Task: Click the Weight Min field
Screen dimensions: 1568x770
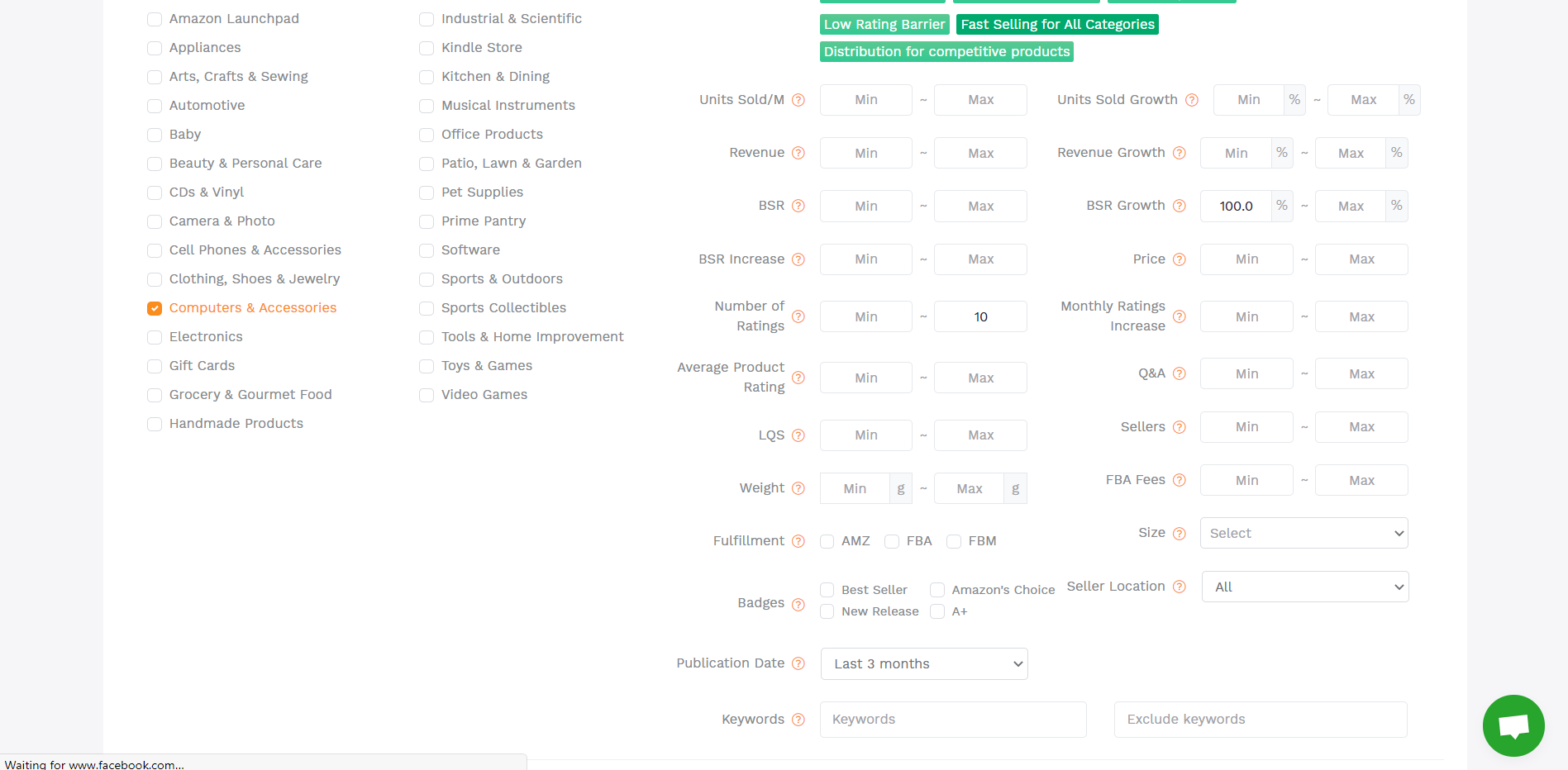Action: coord(855,488)
